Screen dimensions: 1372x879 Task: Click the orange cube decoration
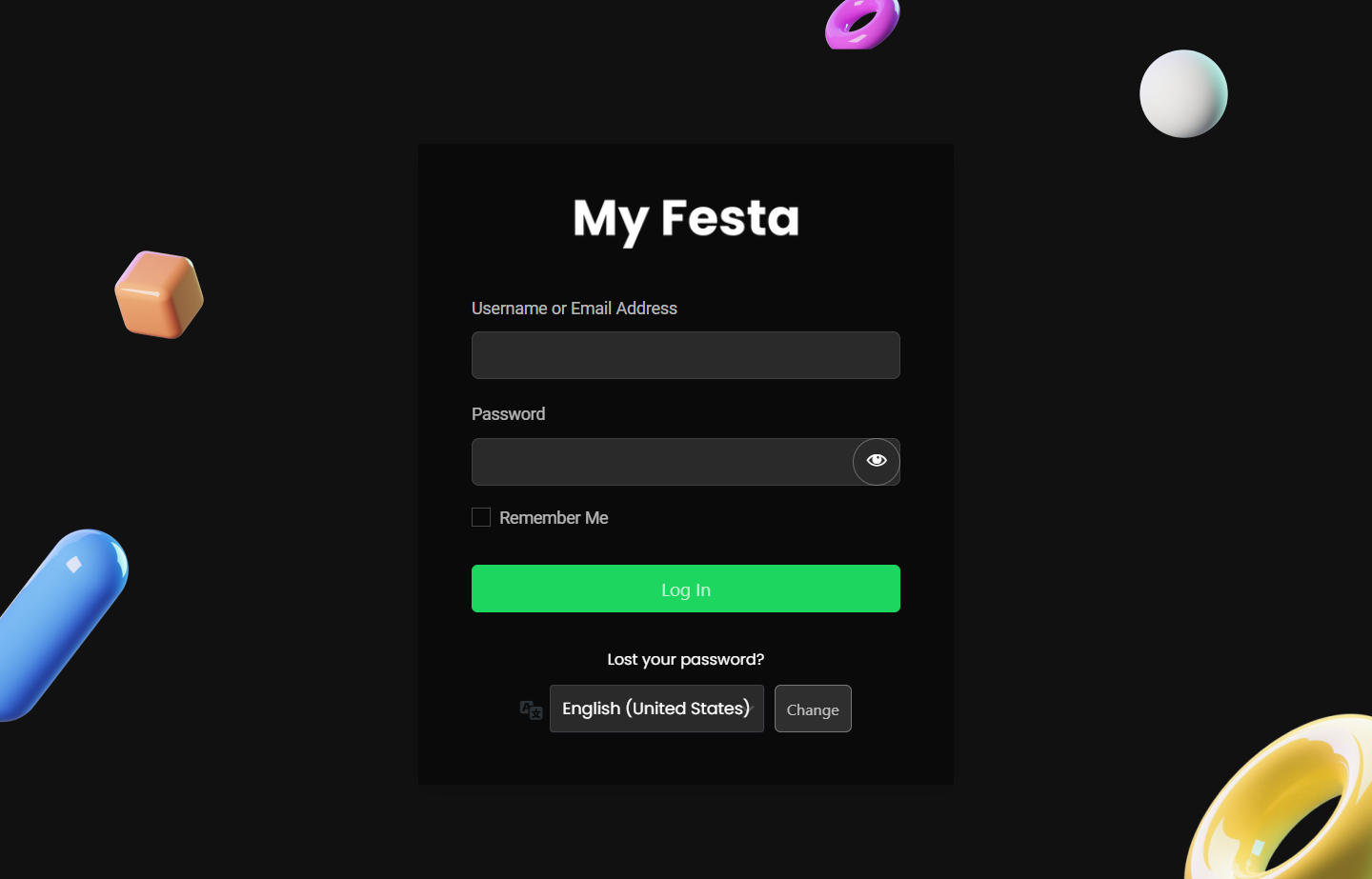[x=159, y=294]
